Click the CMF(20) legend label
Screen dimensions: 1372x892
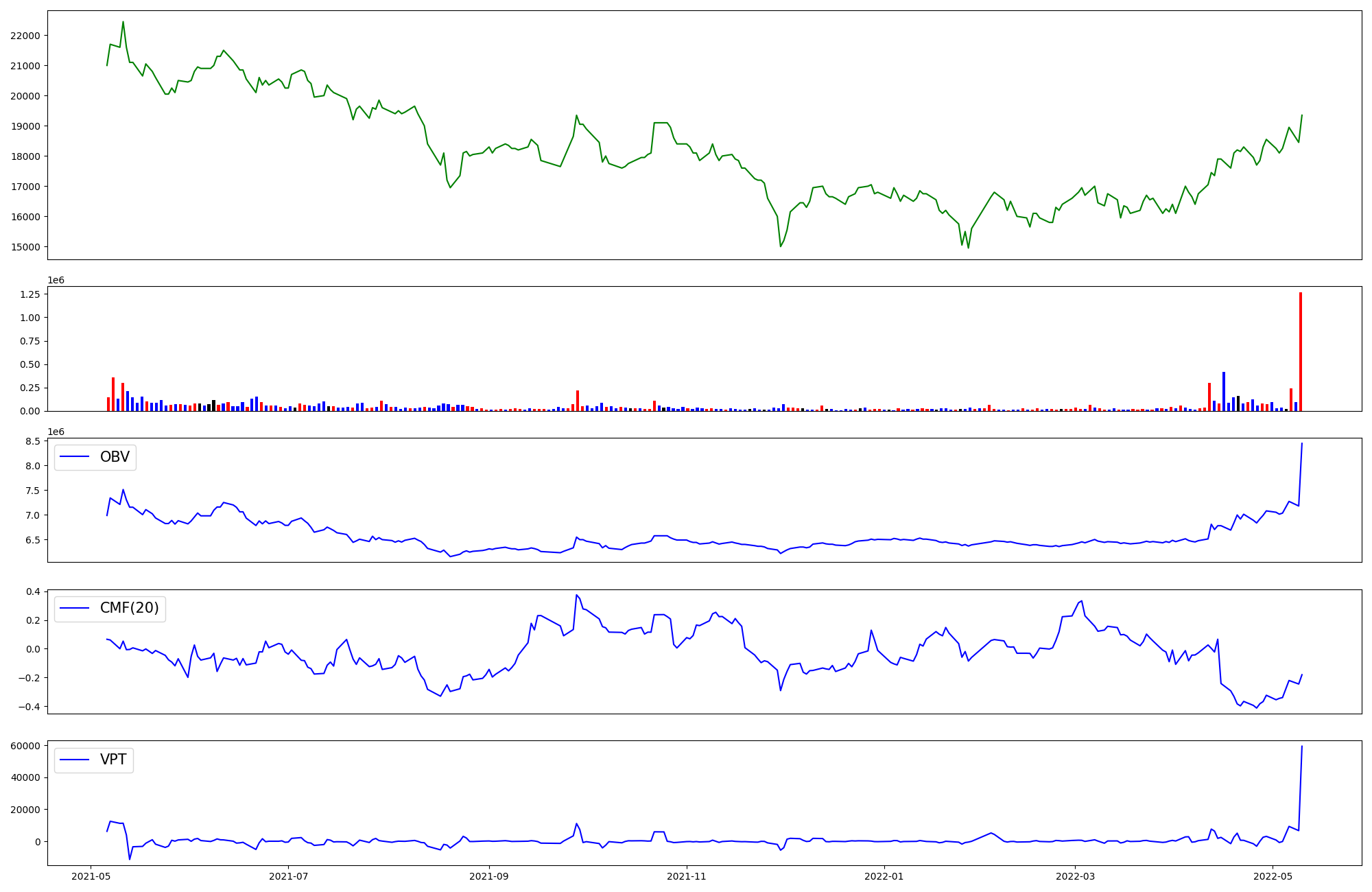click(129, 609)
